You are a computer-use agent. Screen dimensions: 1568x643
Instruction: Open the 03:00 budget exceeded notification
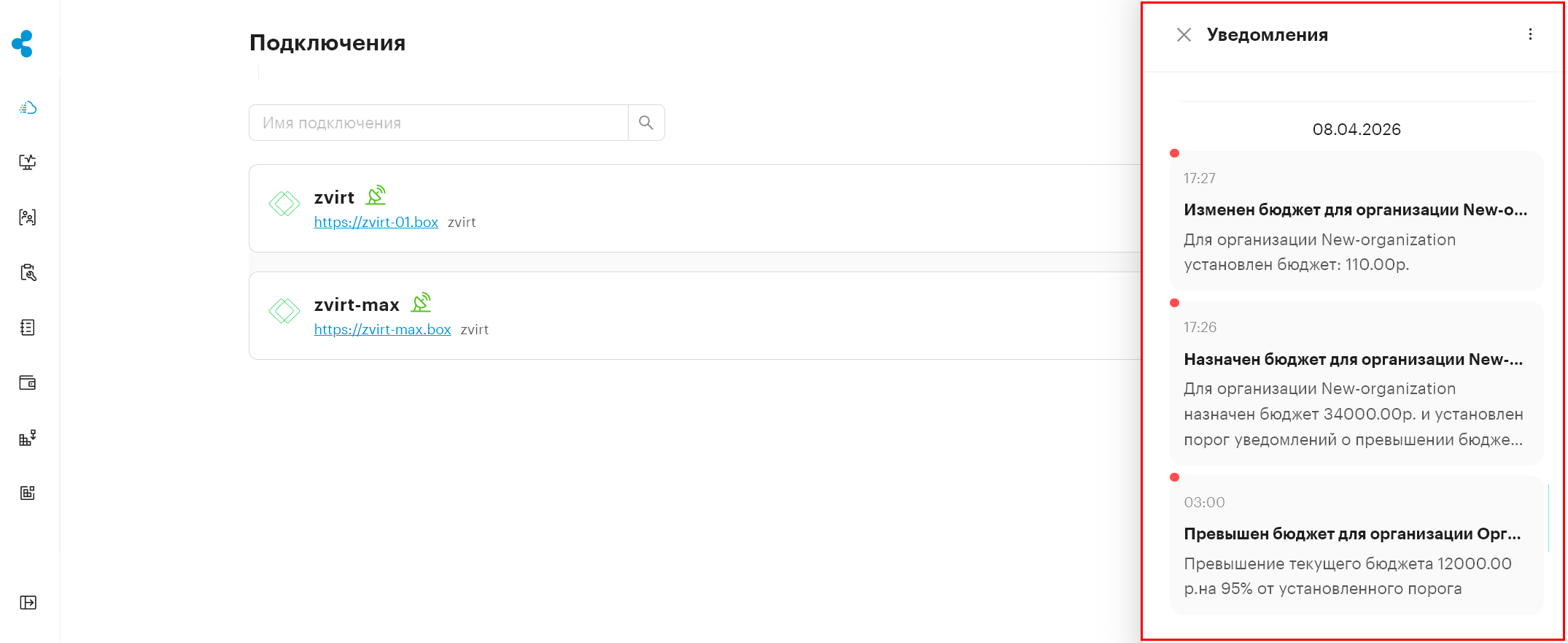point(1357,545)
